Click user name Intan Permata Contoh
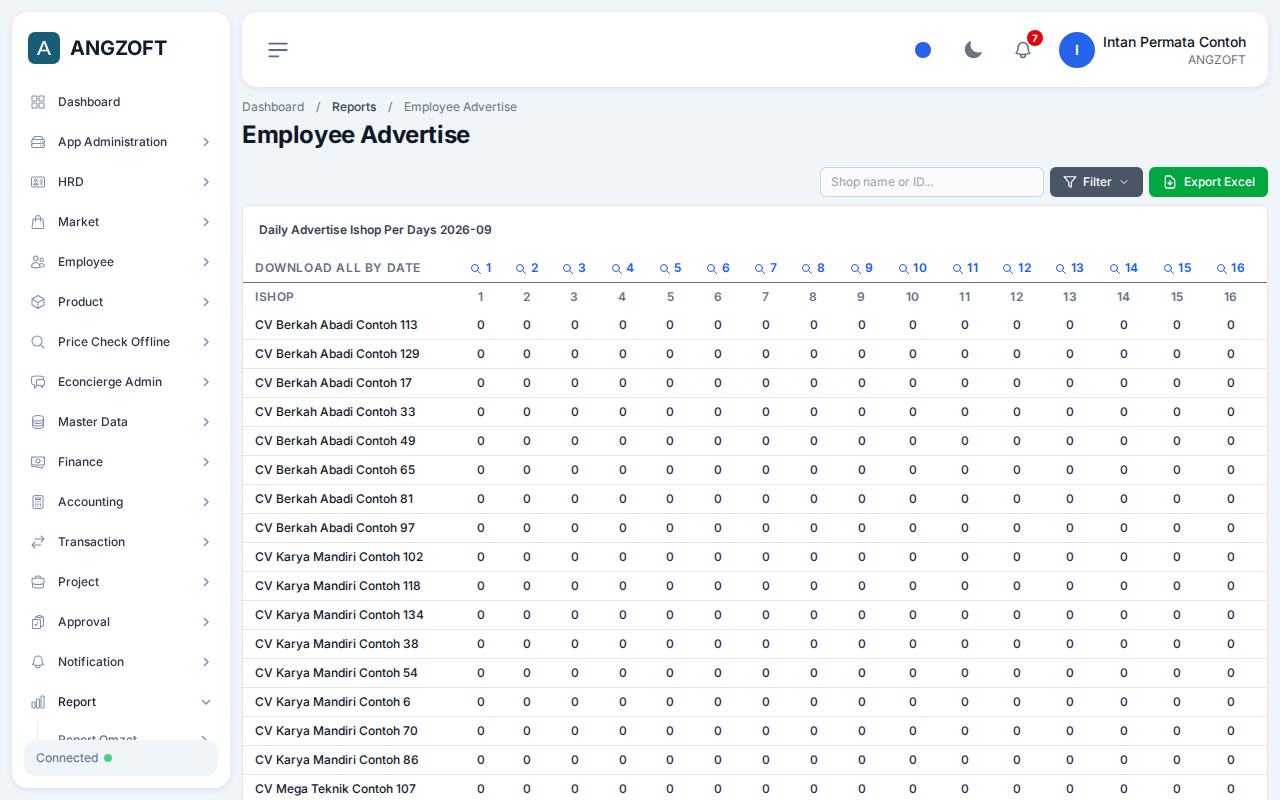1280x800 pixels. pos(1174,42)
